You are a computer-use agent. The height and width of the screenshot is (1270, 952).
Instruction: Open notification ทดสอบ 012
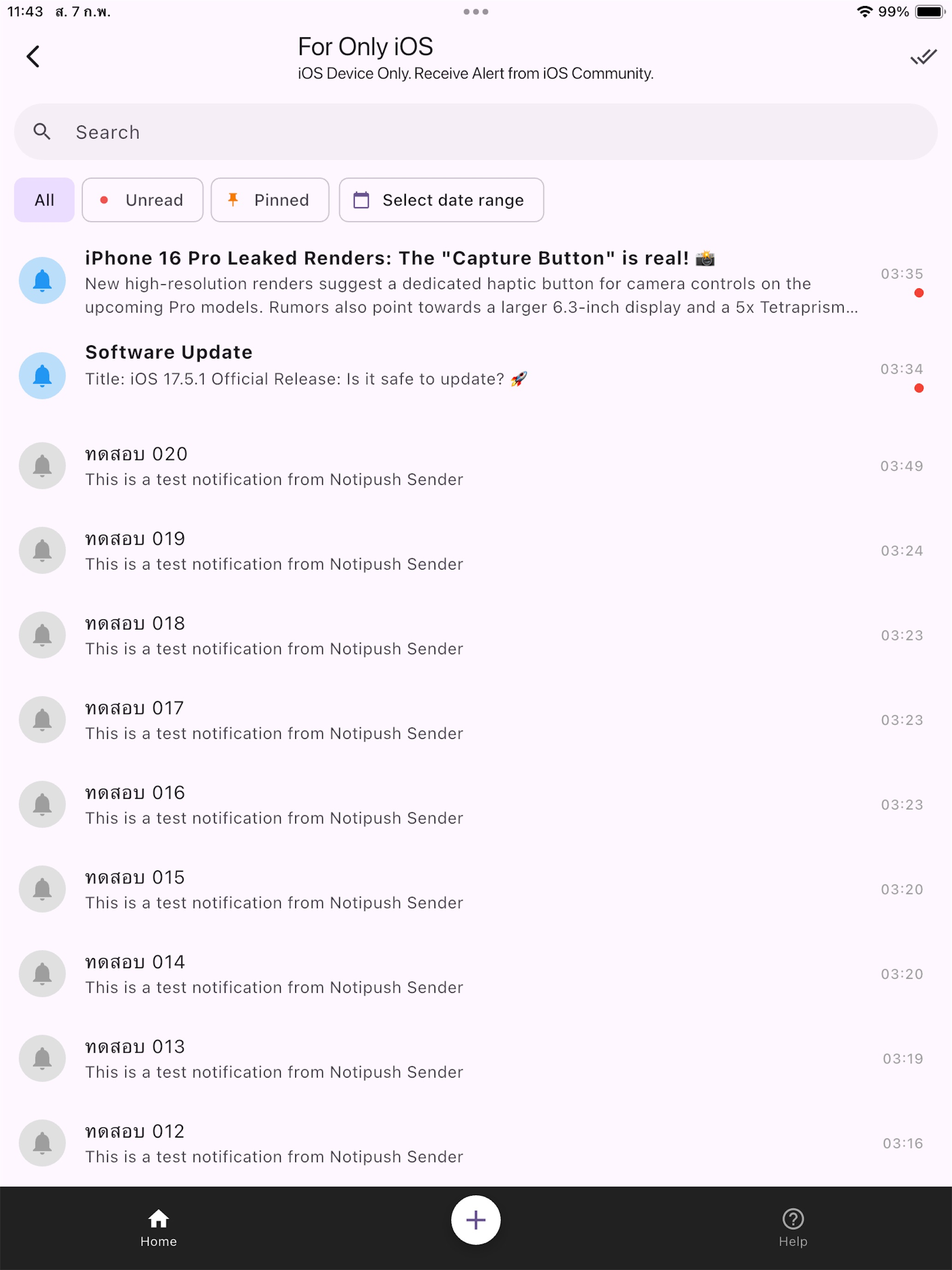pyautogui.click(x=476, y=1143)
